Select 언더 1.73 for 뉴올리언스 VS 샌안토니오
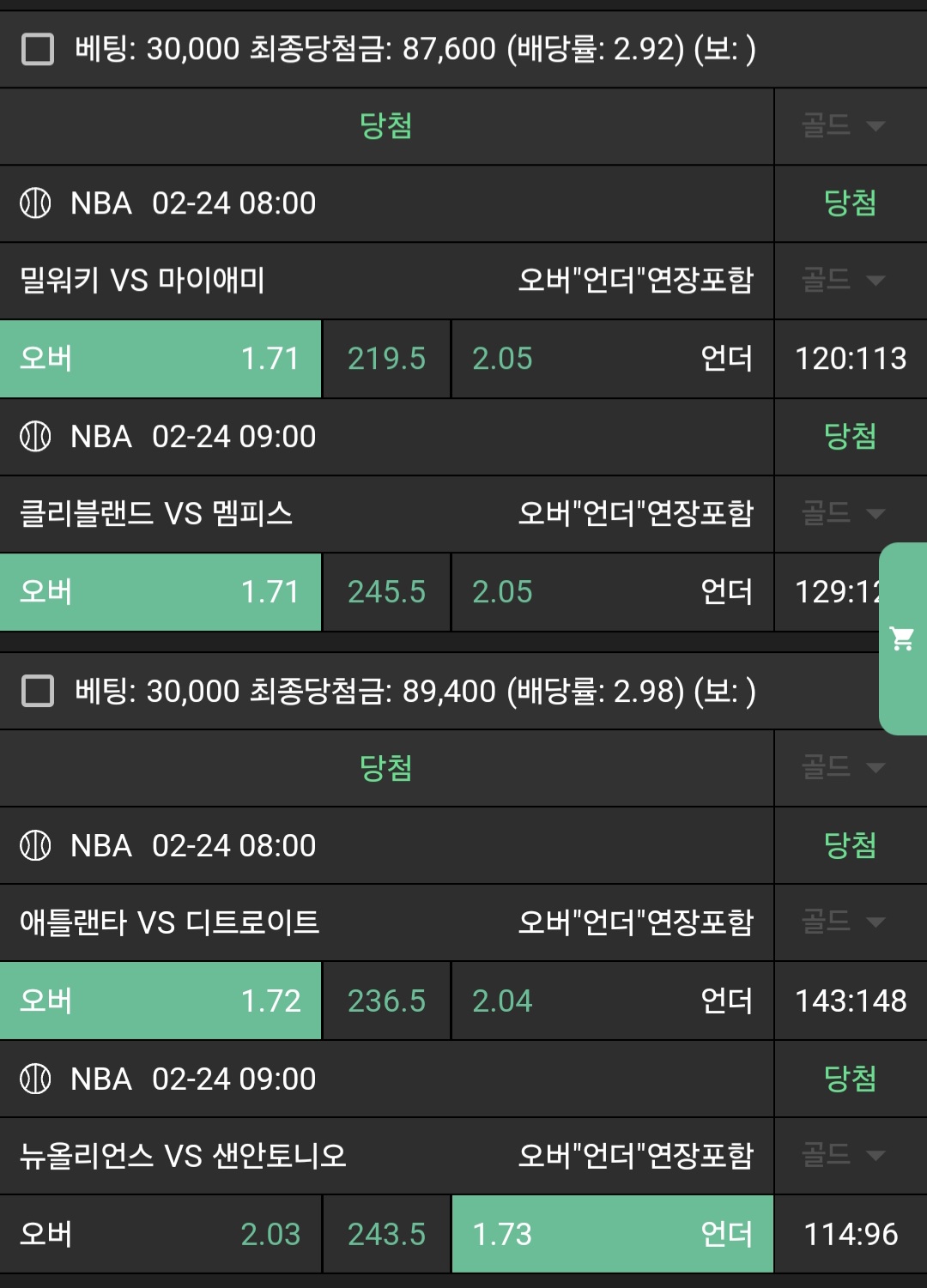The height and width of the screenshot is (1288, 927). coord(612,1234)
